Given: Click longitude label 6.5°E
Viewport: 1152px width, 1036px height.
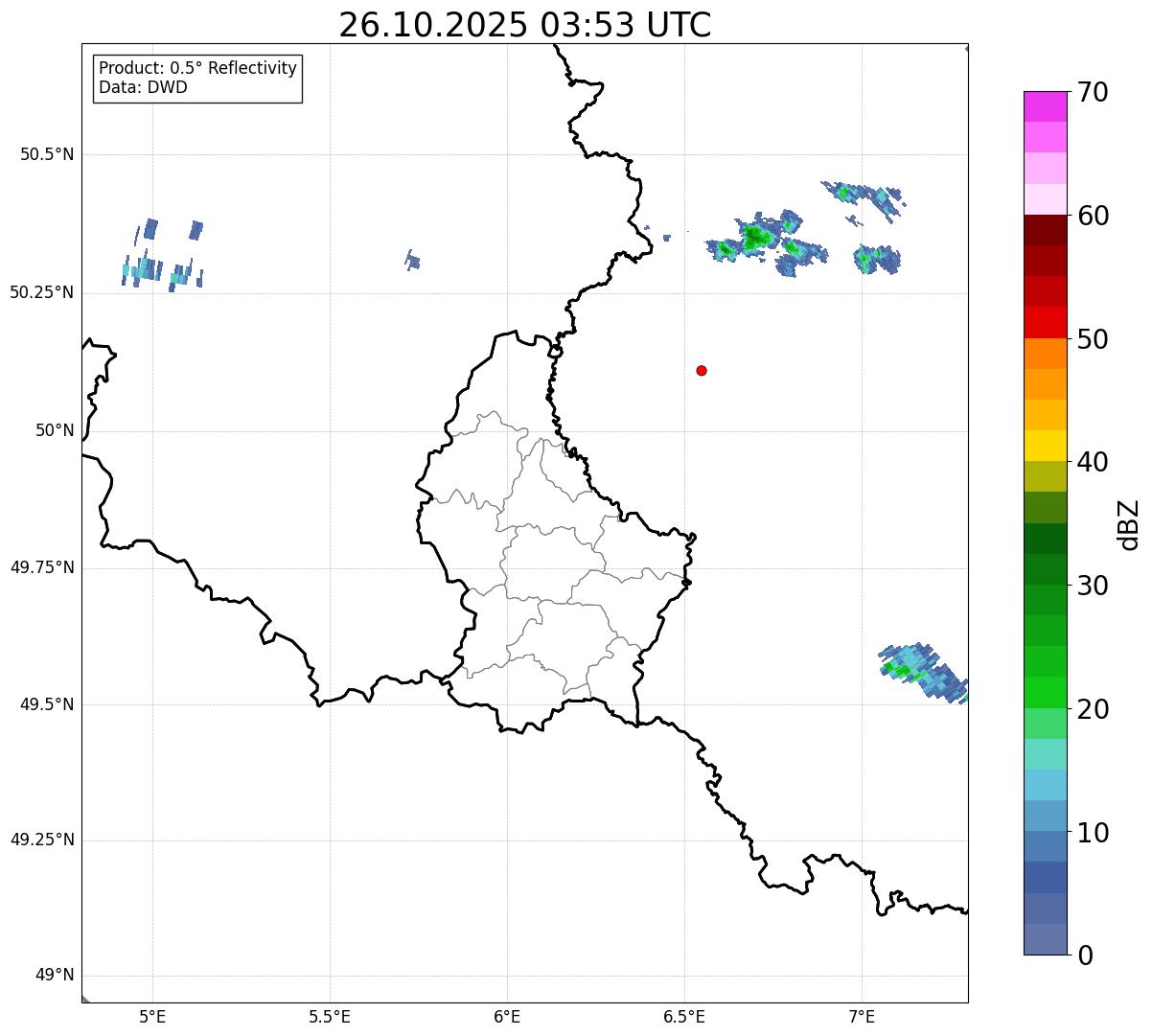Looking at the screenshot, I should pyautogui.click(x=684, y=1016).
